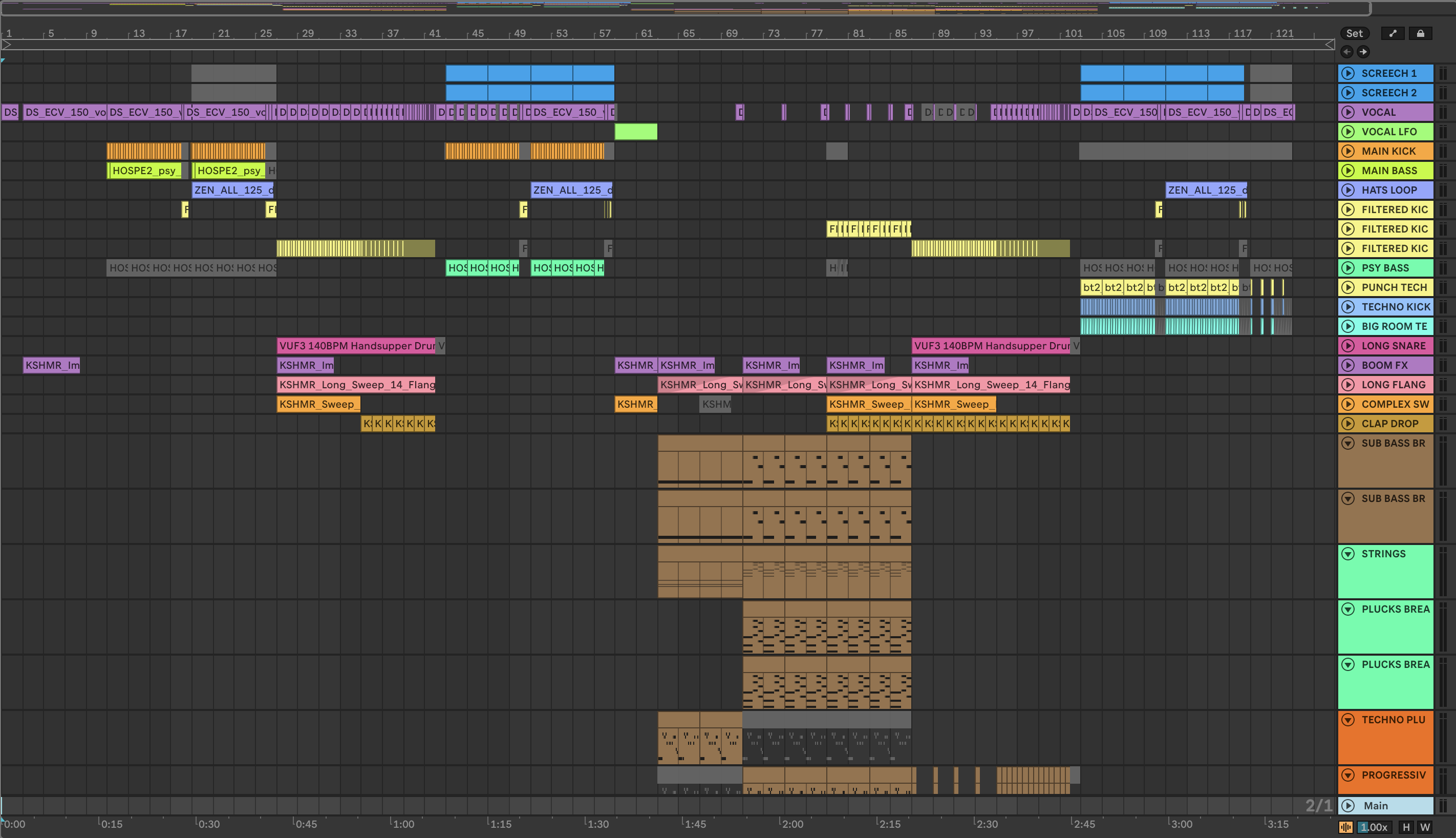Unfold the MAIN KICK track

(1348, 152)
